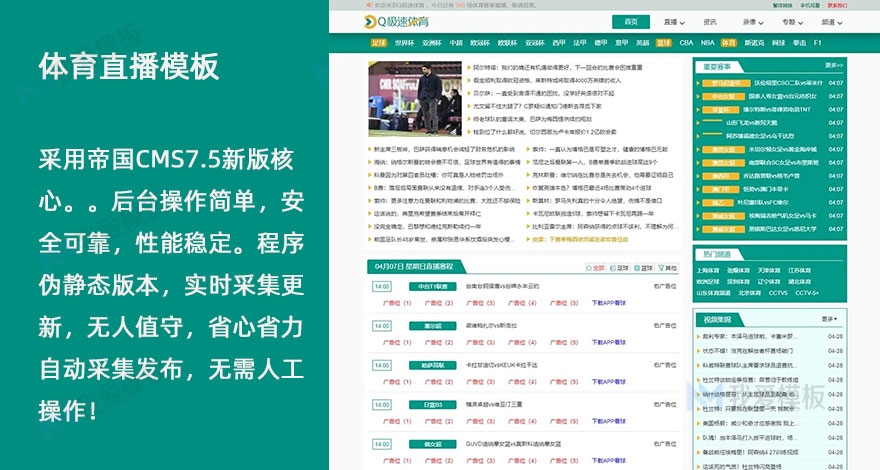Filter schedule by 篮球 icon
Image resolution: width=880 pixels, height=470 pixels.
tap(644, 268)
